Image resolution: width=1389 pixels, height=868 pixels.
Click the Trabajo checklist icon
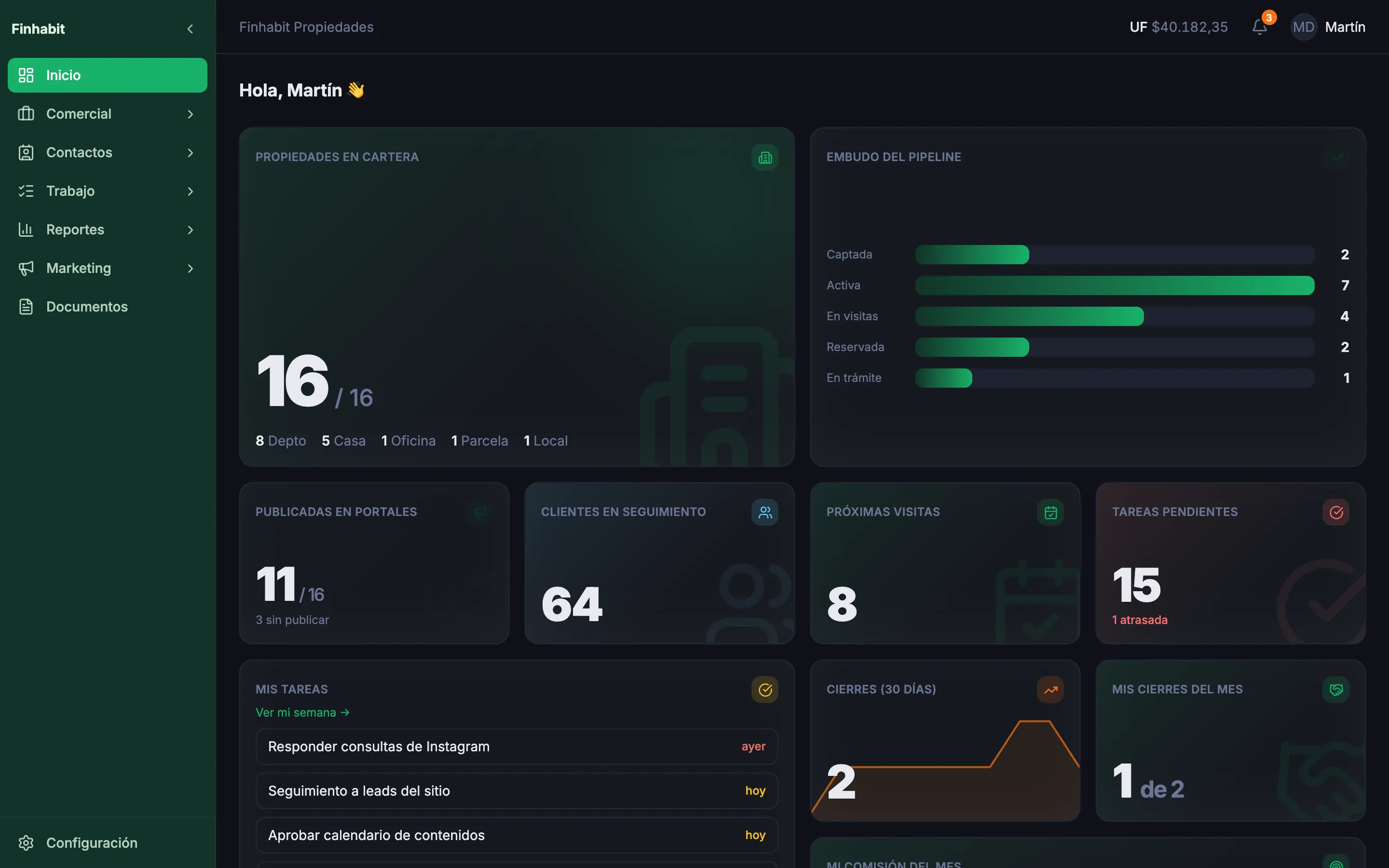(x=26, y=191)
